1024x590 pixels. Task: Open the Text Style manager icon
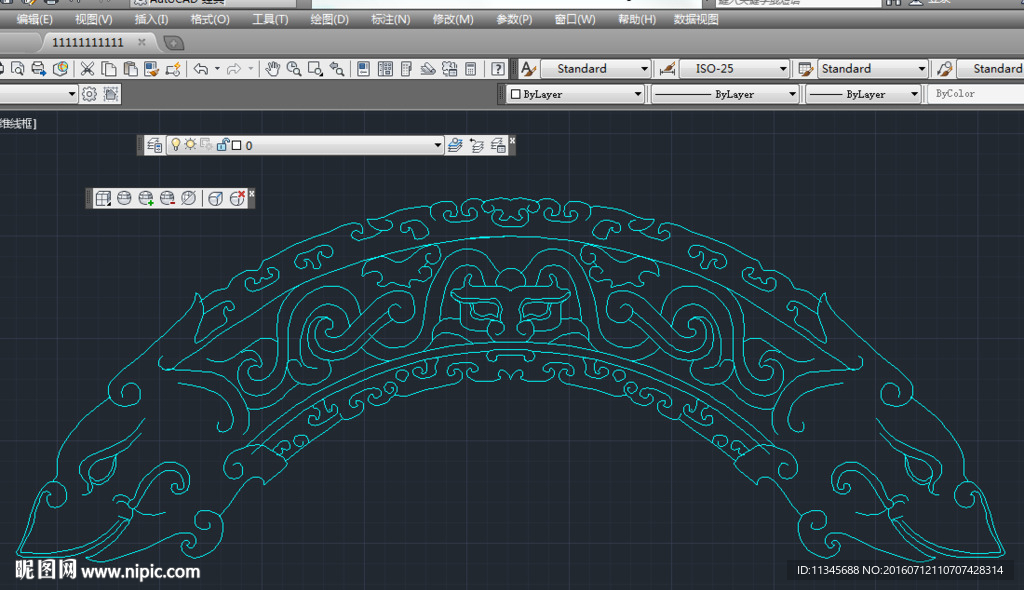pyautogui.click(x=528, y=69)
